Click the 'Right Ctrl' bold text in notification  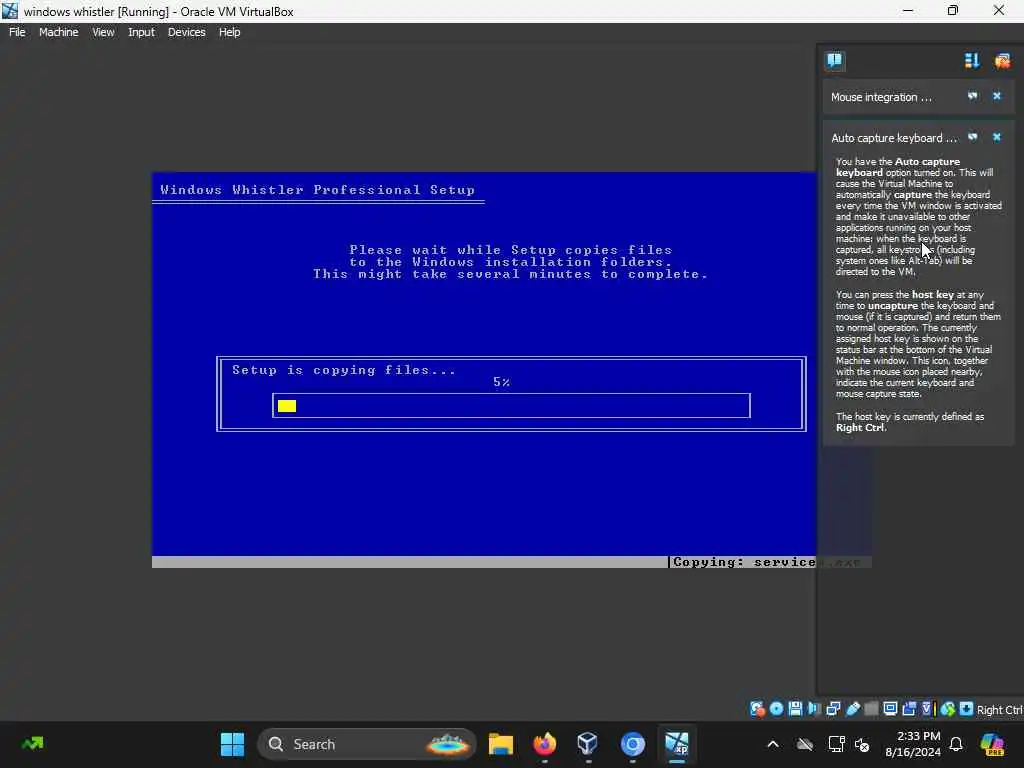click(860, 428)
